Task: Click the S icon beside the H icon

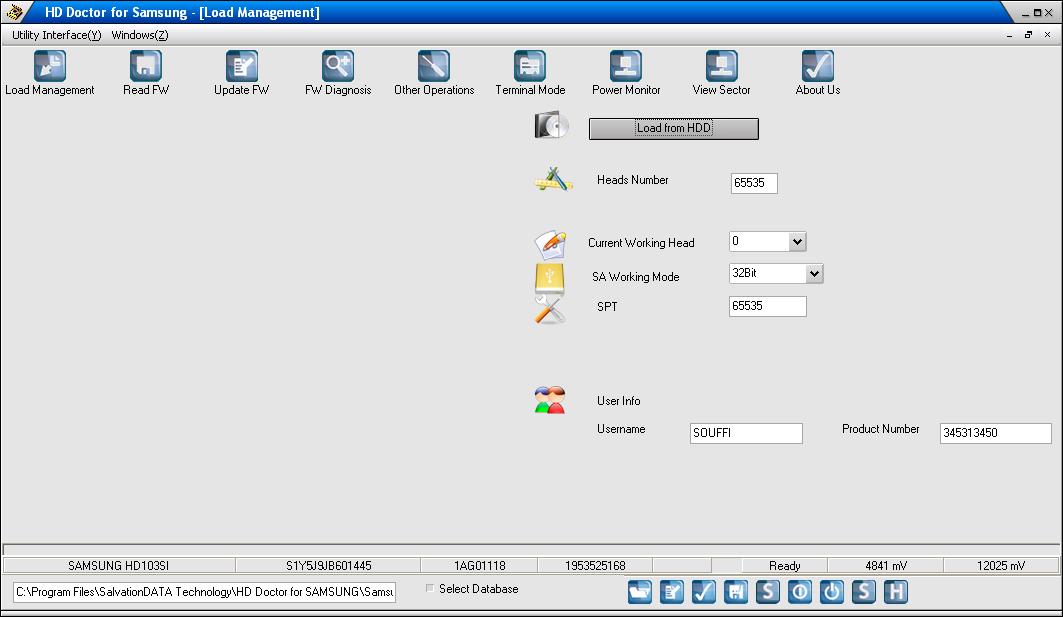Action: click(864, 592)
